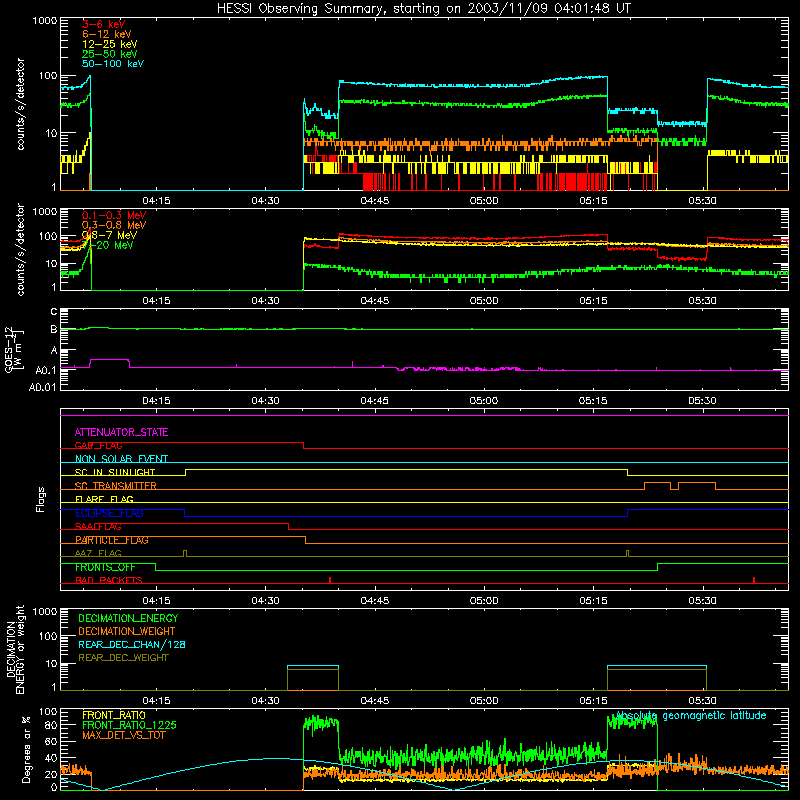Select the yellow 12-25 keV legend label
The image size is (800, 800).
(x=109, y=44)
